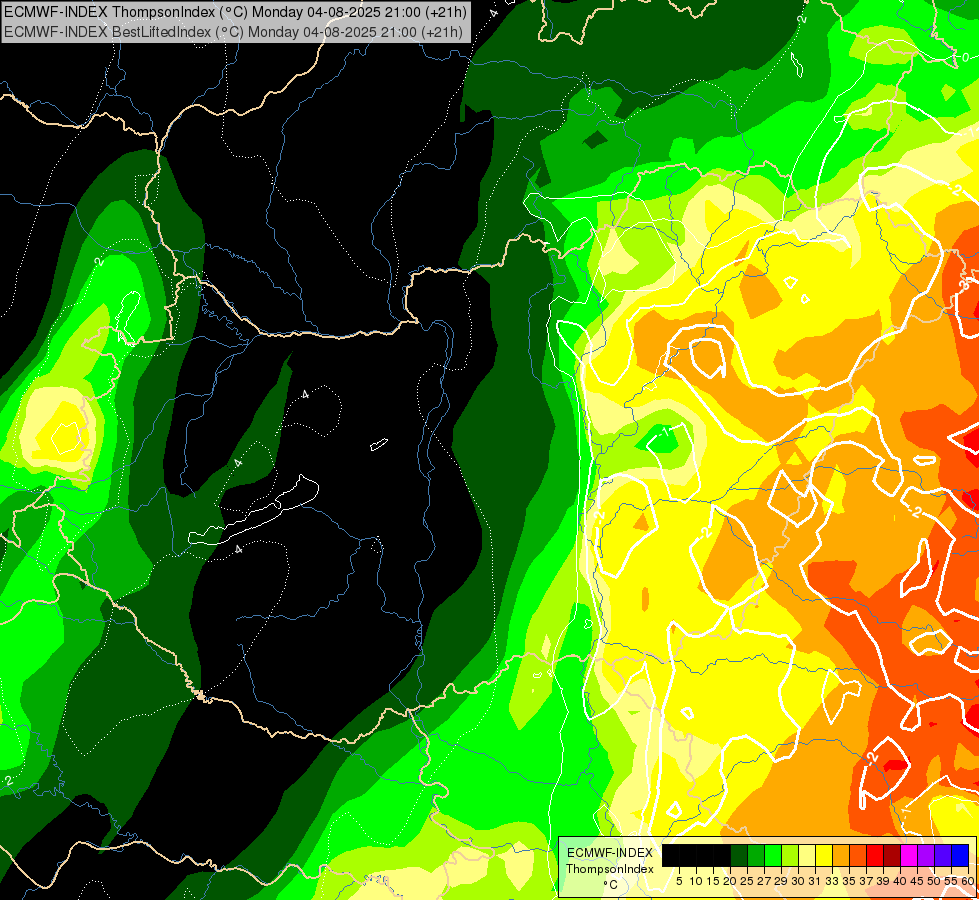
Task: Click the bright red 37–39 legend swatch
Action: (x=875, y=855)
